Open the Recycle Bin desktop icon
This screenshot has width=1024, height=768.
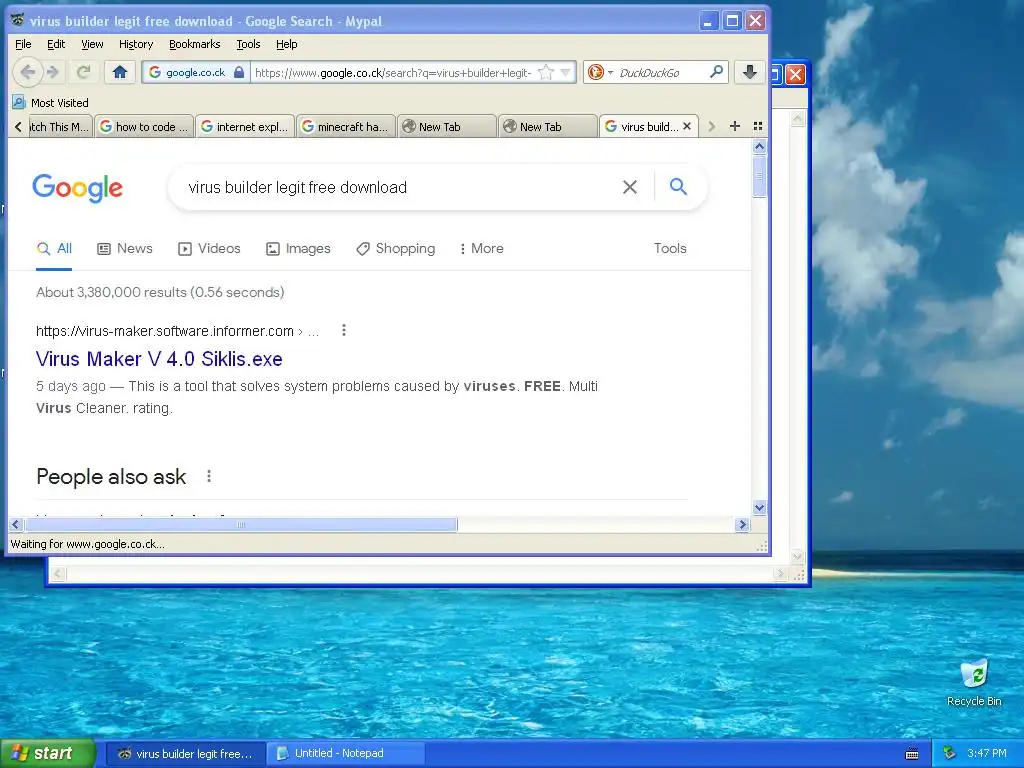click(x=974, y=683)
